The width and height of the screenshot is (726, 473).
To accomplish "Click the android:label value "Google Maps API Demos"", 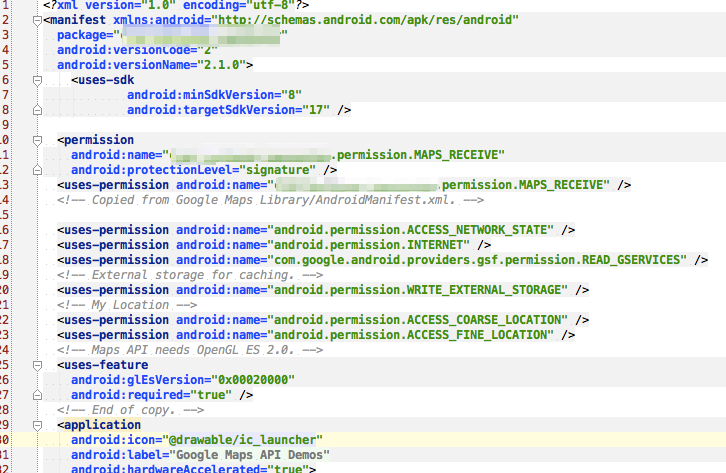I will pyautogui.click(x=250, y=455).
